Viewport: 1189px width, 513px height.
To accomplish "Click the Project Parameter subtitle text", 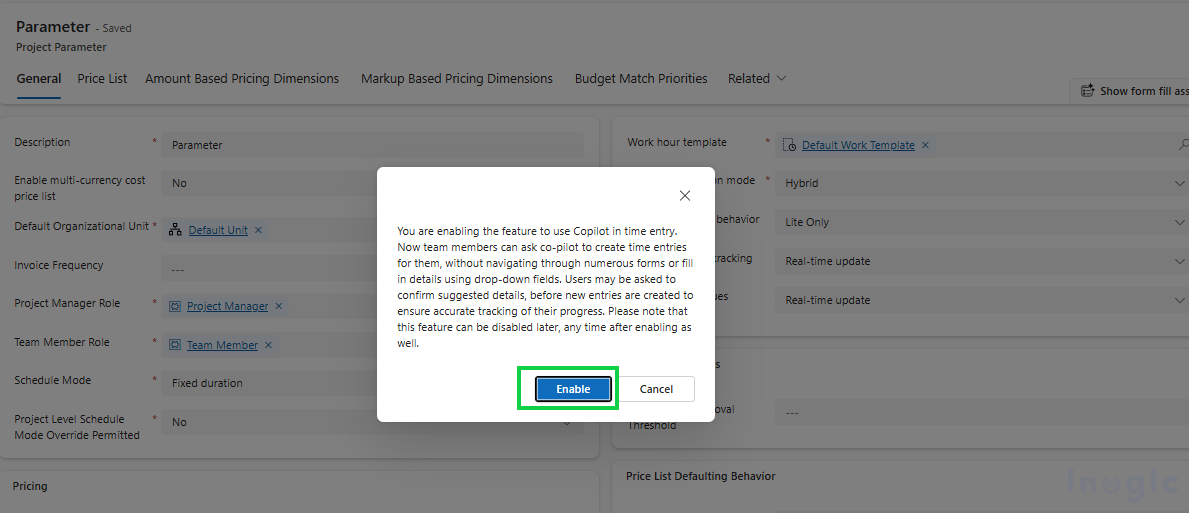I will point(61,47).
